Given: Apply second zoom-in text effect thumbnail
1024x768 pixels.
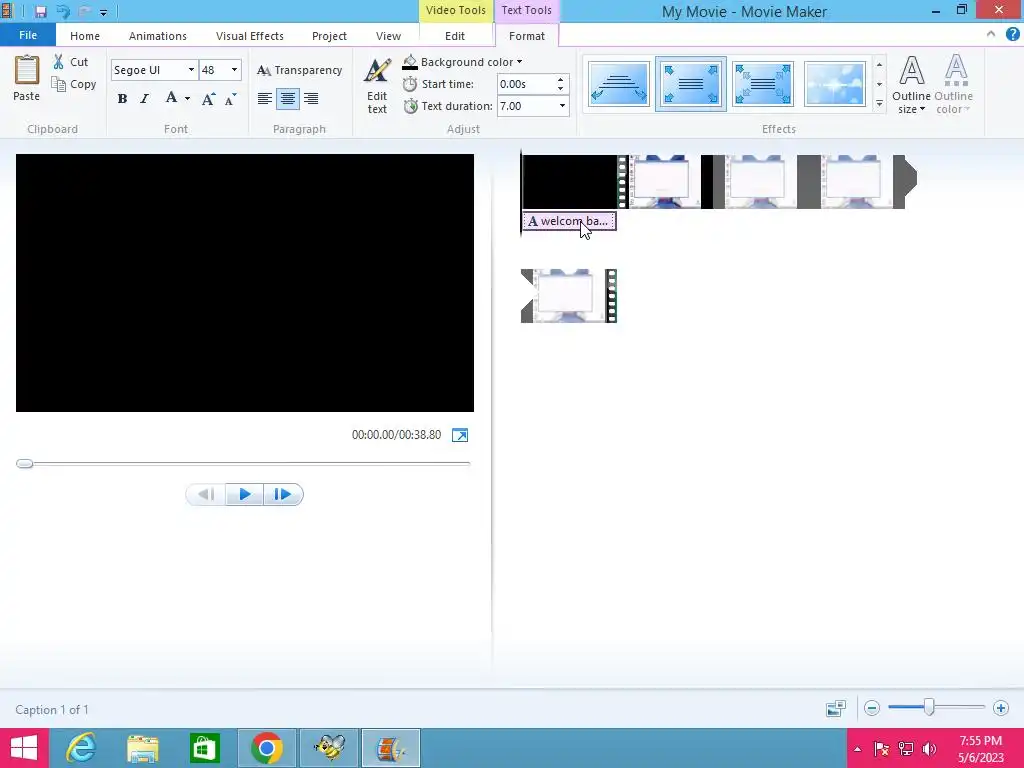Looking at the screenshot, I should coord(690,84).
